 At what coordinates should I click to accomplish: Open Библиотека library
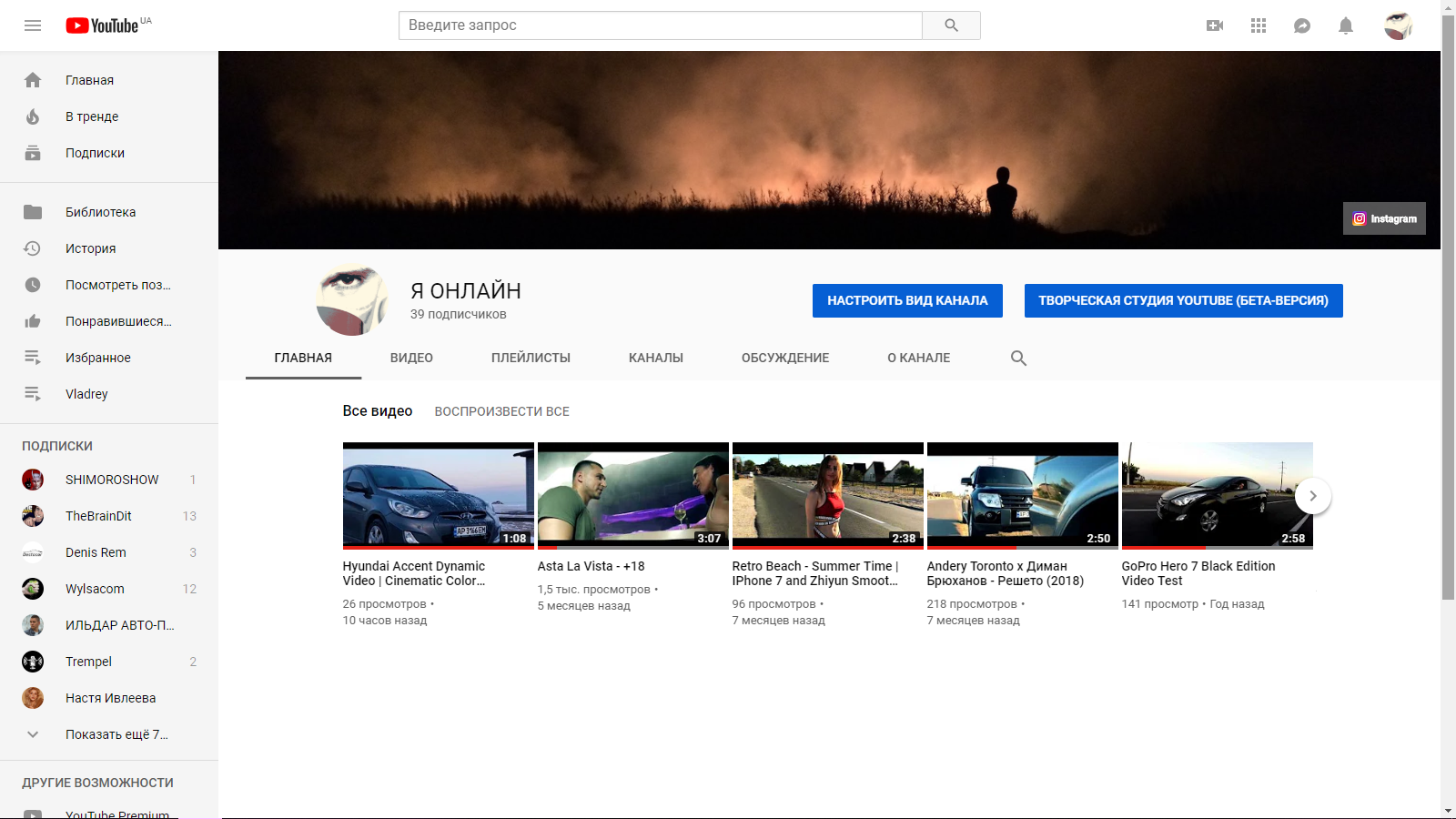109,212
